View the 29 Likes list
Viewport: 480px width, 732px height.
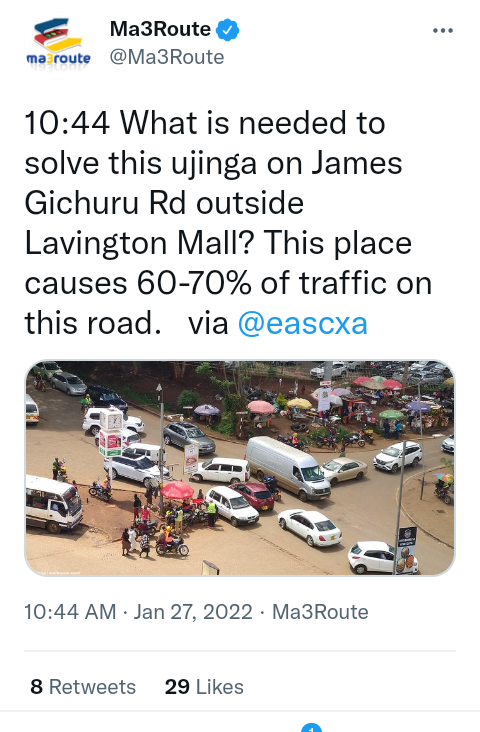coord(204,687)
